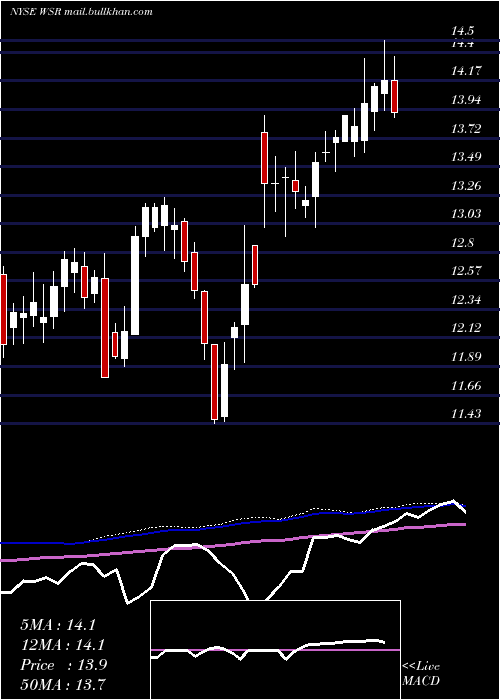This screenshot has width=500, height=700.
Task: Click the 12.8 price axis label
Action: click(x=462, y=243)
